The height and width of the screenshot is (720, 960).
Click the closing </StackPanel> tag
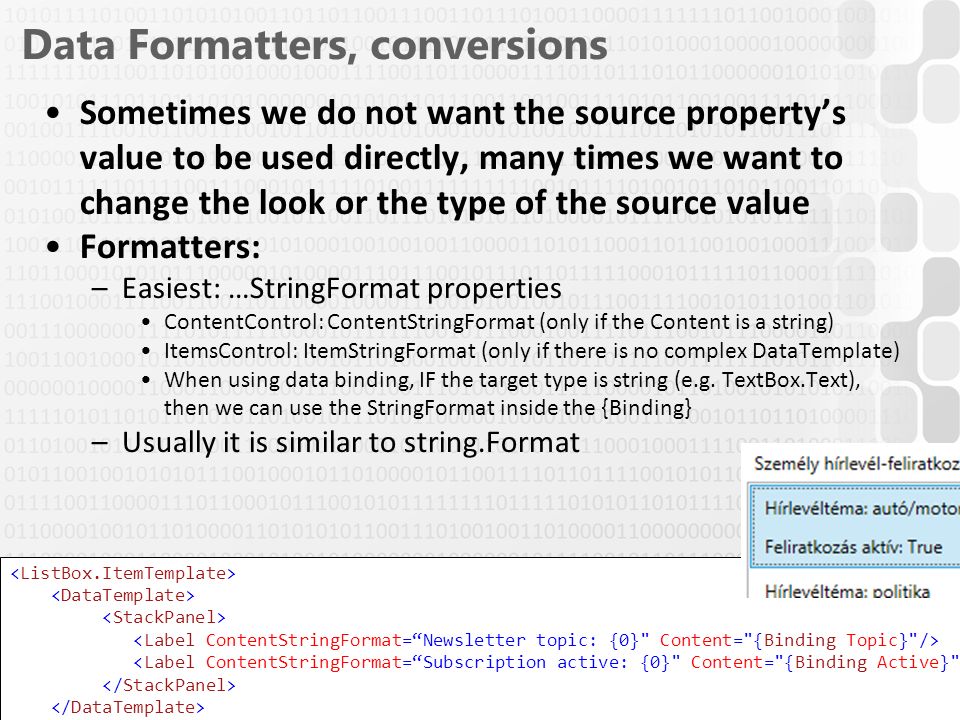point(169,685)
